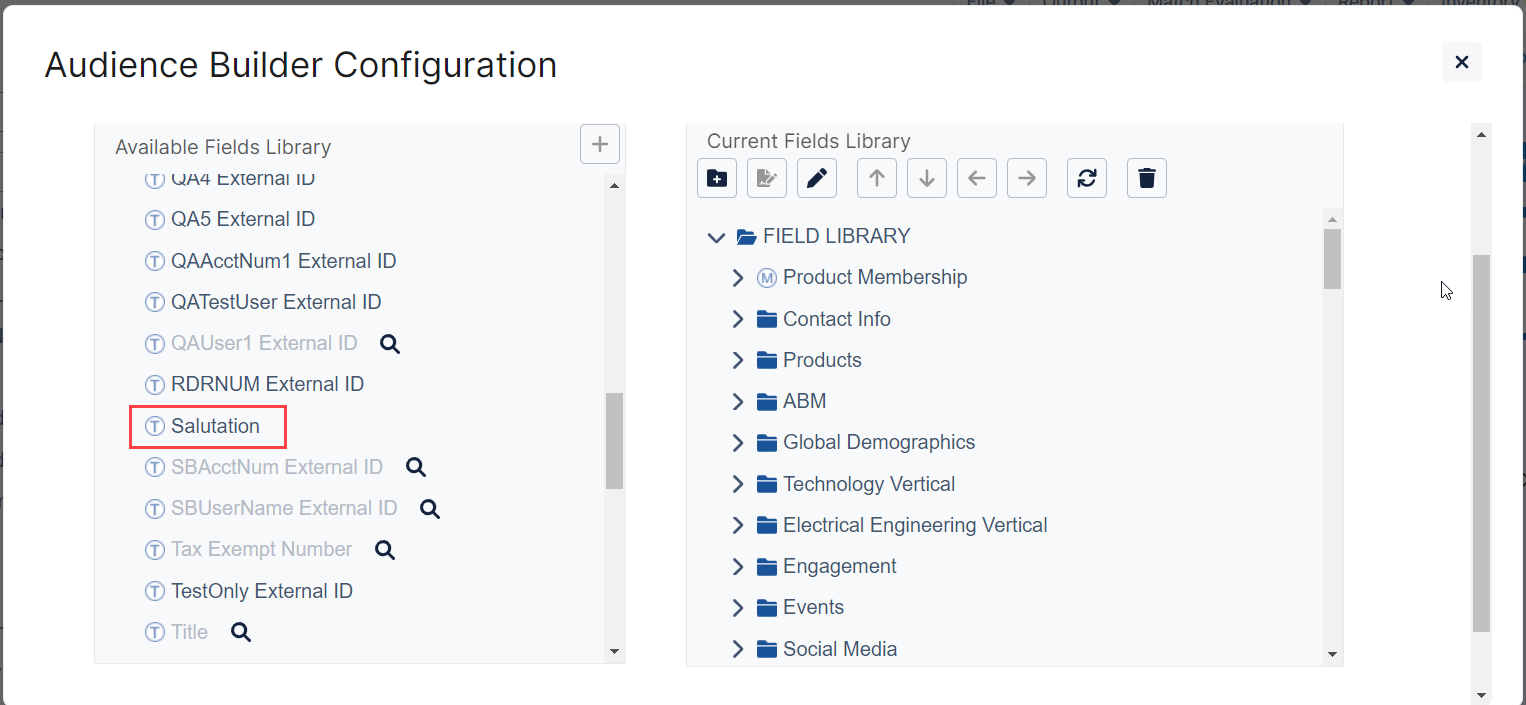This screenshot has width=1526, height=705.
Task: Expand the Global Demographics folder
Action: click(x=738, y=443)
